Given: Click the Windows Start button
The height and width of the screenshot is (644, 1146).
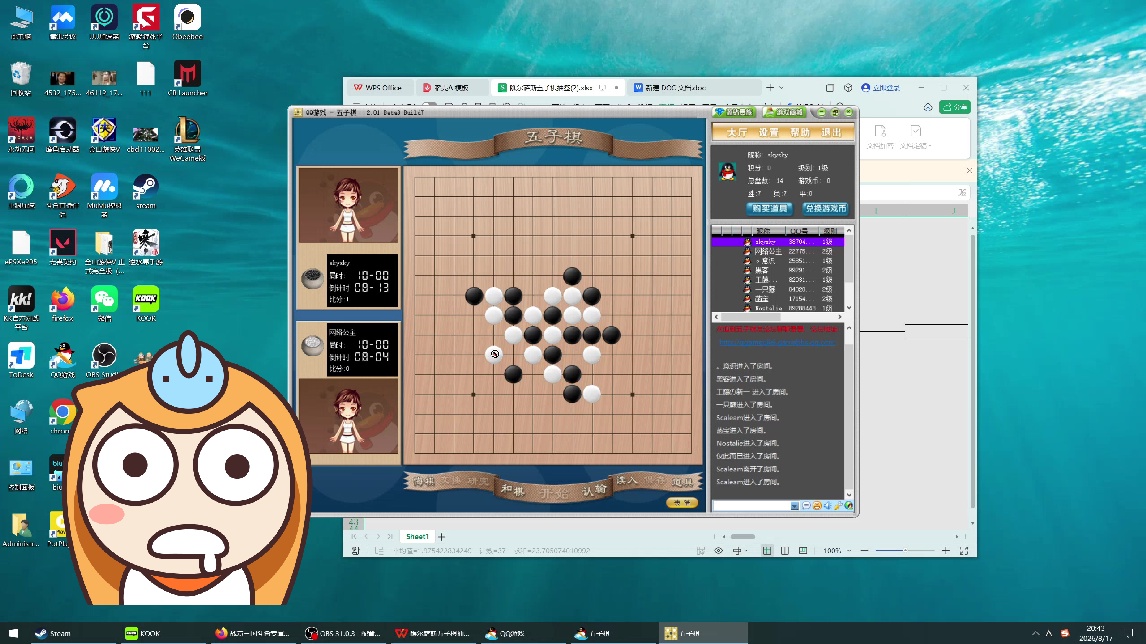Looking at the screenshot, I should click(13, 633).
